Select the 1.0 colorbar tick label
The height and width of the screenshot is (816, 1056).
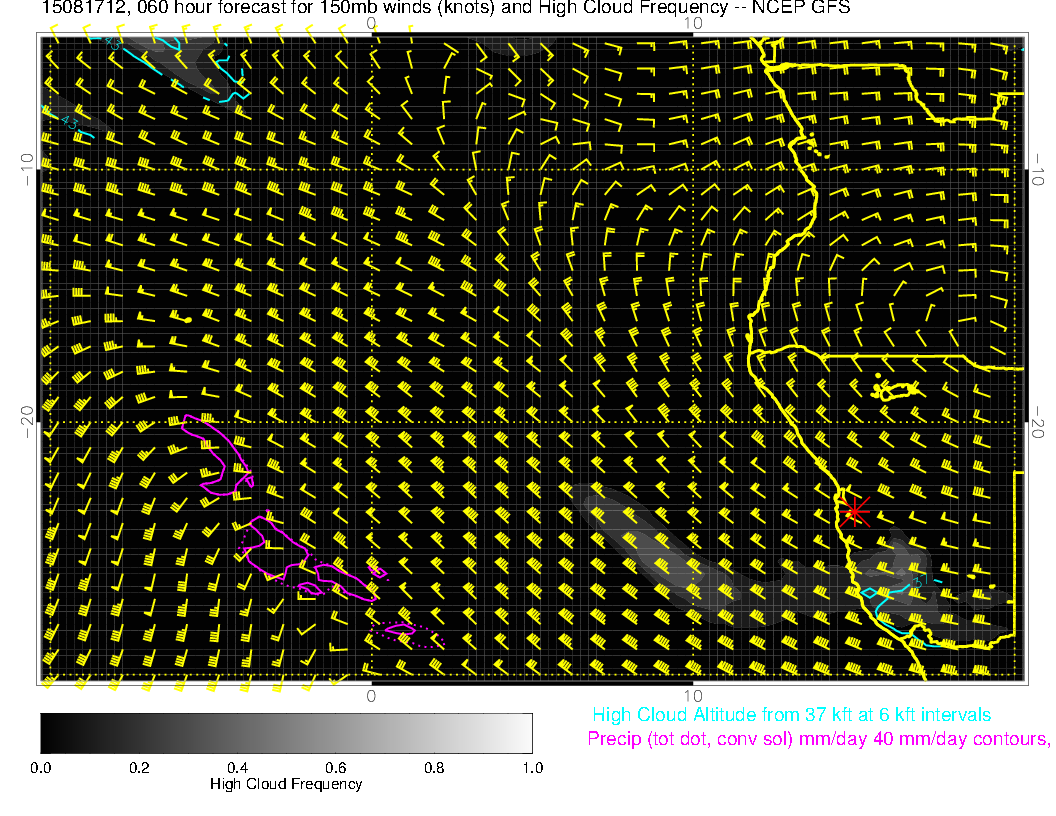pyautogui.click(x=531, y=768)
